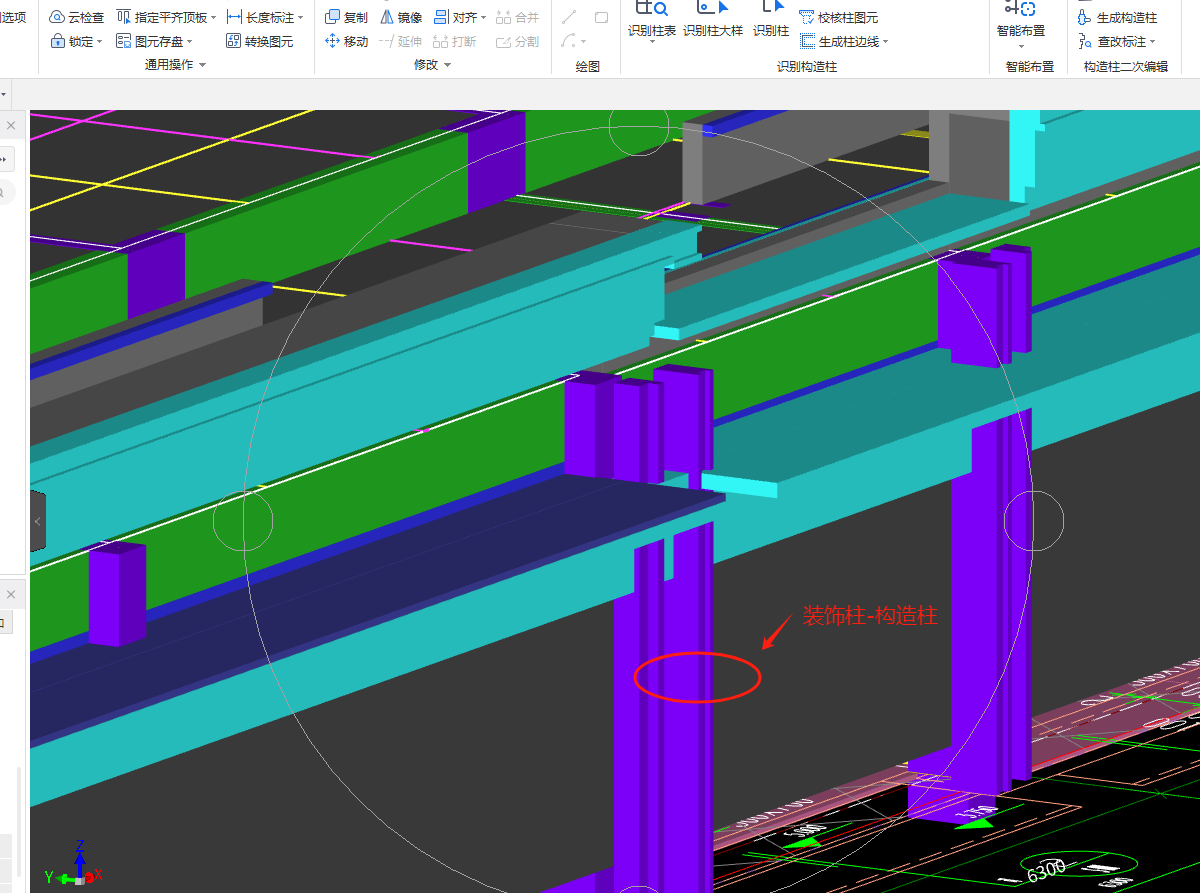The width and height of the screenshot is (1200, 893).
Task: Click the 转换图元 convert tool
Action: pos(260,41)
